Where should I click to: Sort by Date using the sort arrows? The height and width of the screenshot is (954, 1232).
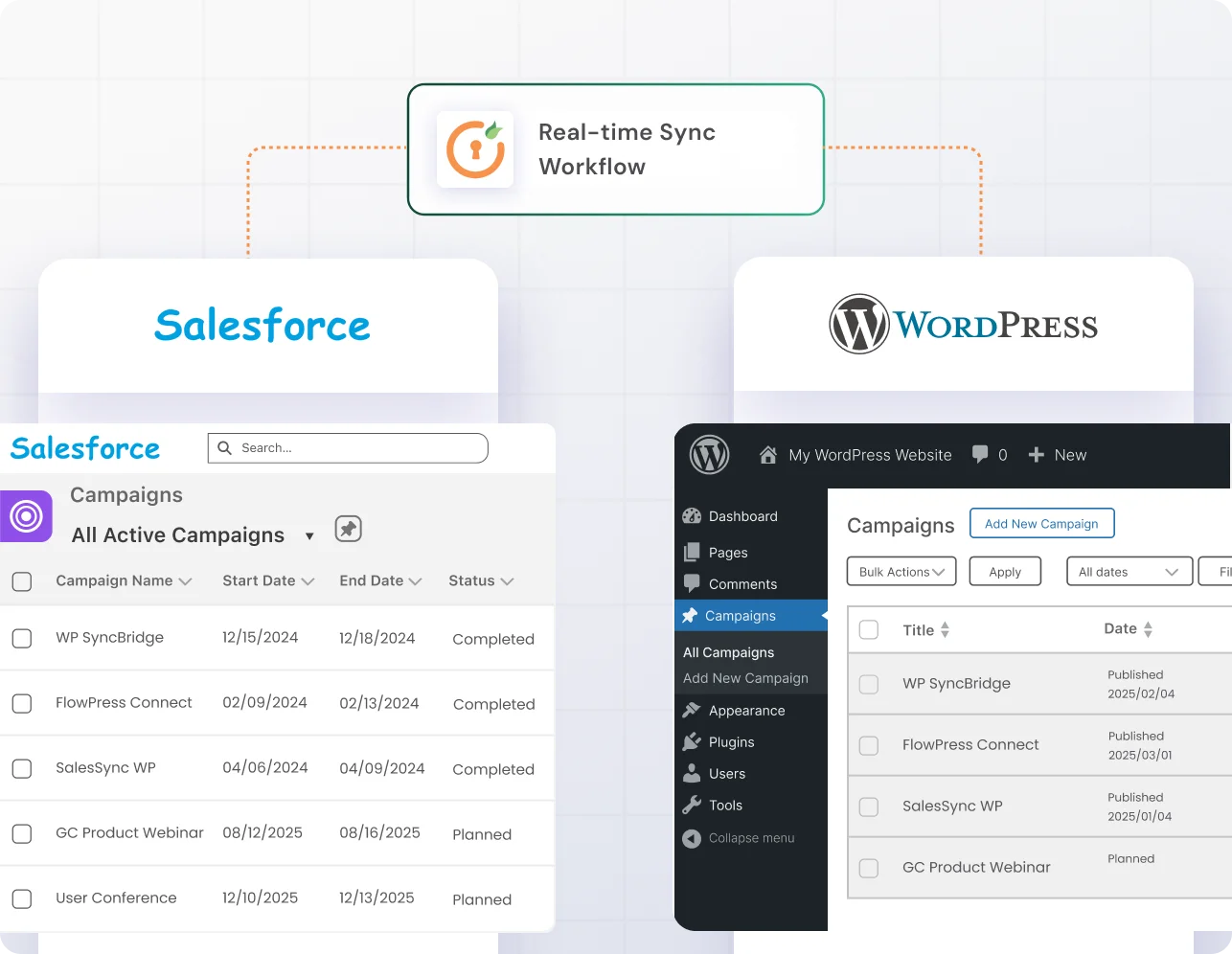(1148, 629)
